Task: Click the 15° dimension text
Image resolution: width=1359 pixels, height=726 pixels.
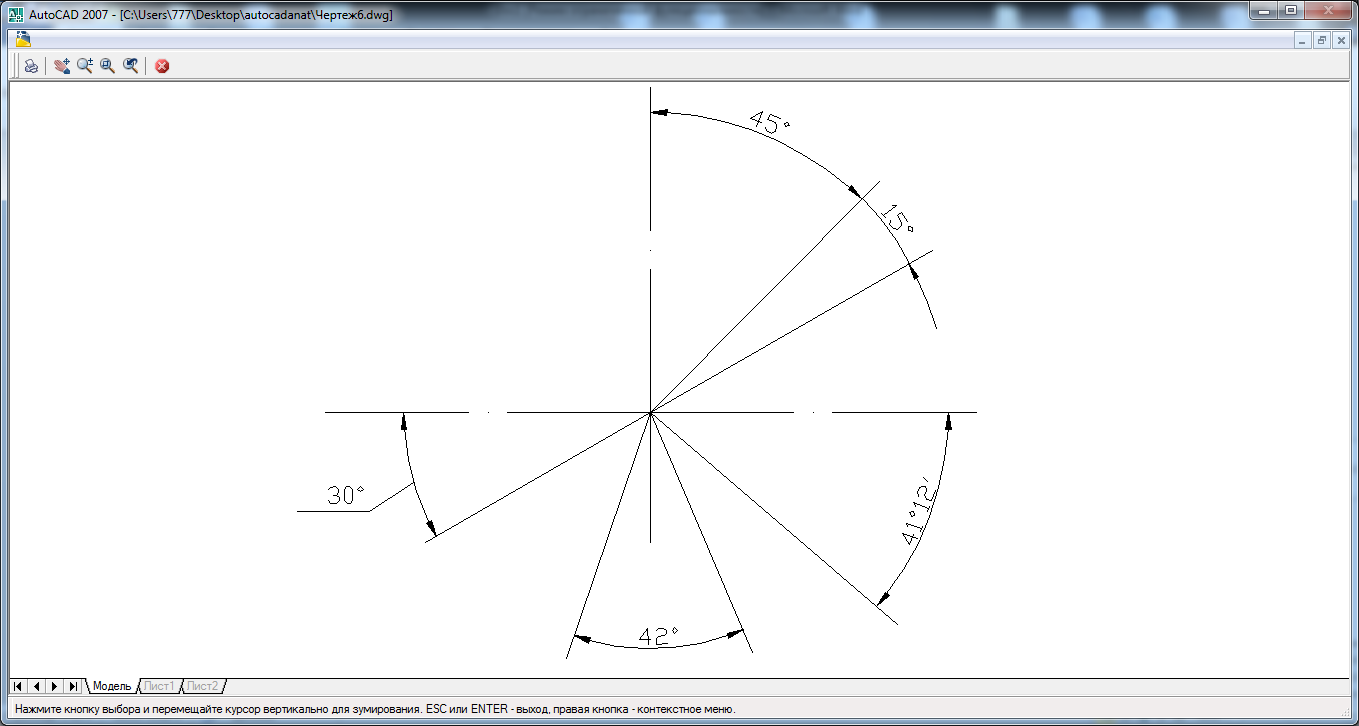Action: 898,217
